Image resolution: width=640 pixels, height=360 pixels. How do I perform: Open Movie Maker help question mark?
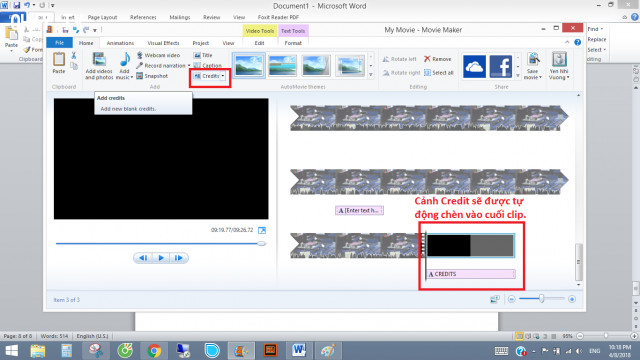point(578,42)
